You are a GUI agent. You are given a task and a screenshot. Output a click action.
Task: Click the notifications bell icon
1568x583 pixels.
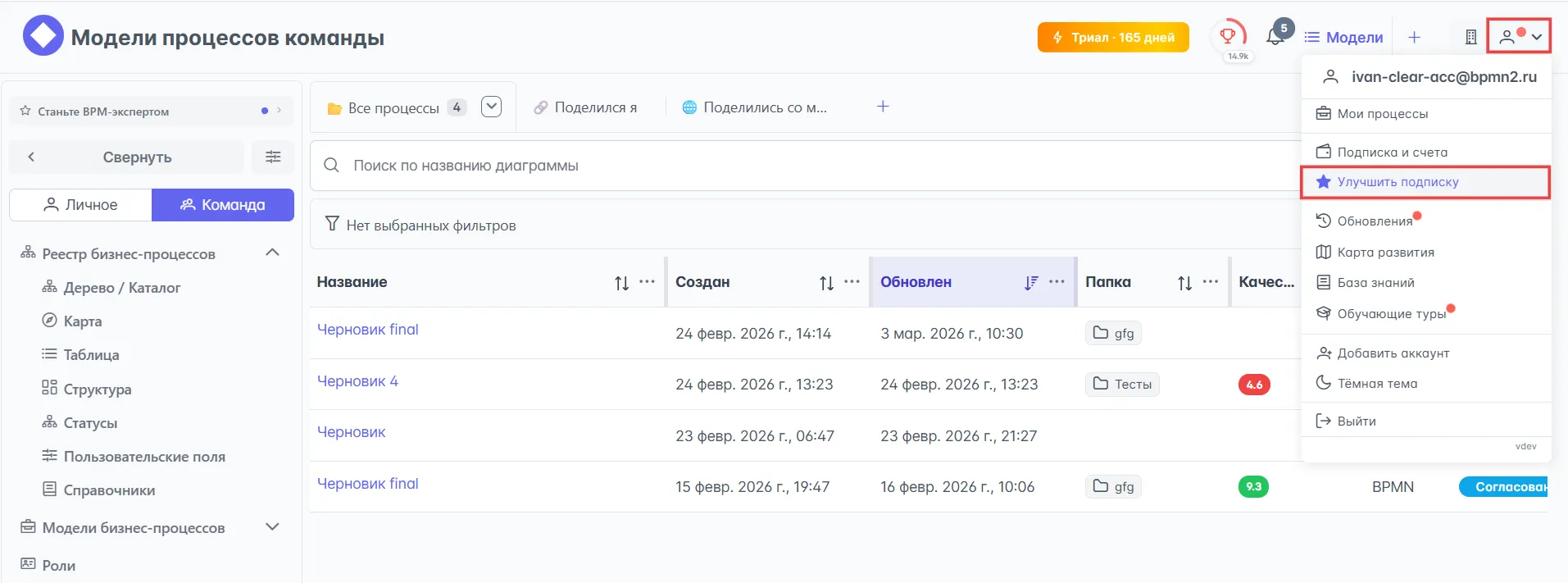click(1275, 37)
